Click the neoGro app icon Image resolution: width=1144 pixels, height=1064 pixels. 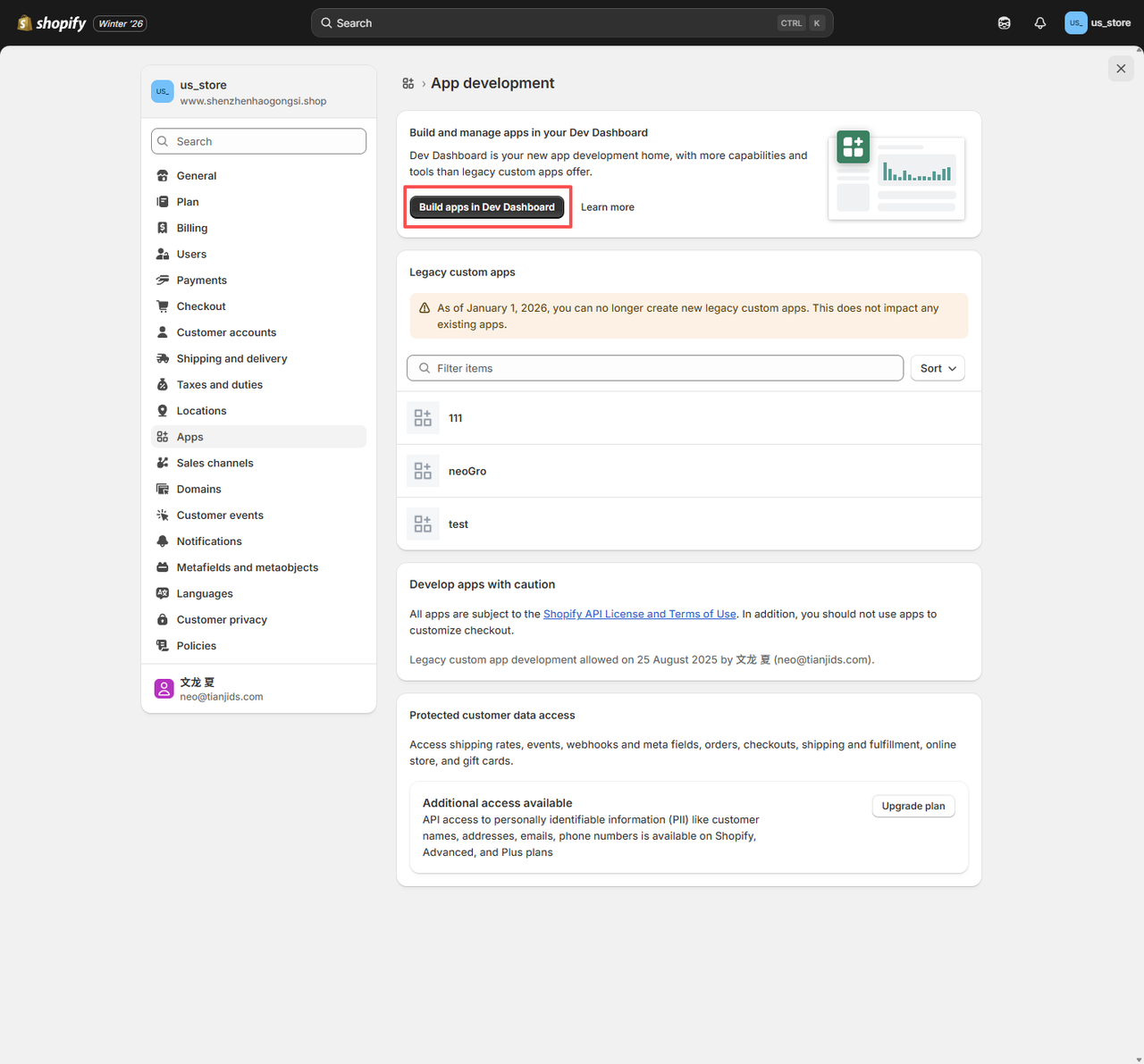tap(423, 471)
